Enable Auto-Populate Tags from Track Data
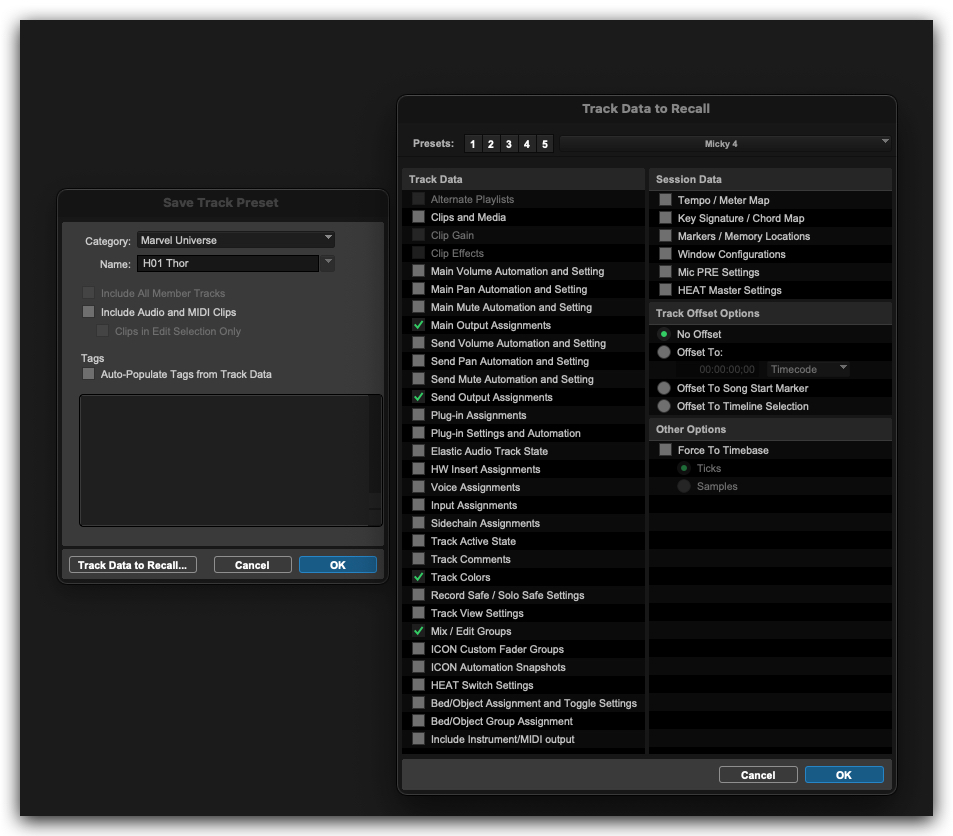 point(89,374)
